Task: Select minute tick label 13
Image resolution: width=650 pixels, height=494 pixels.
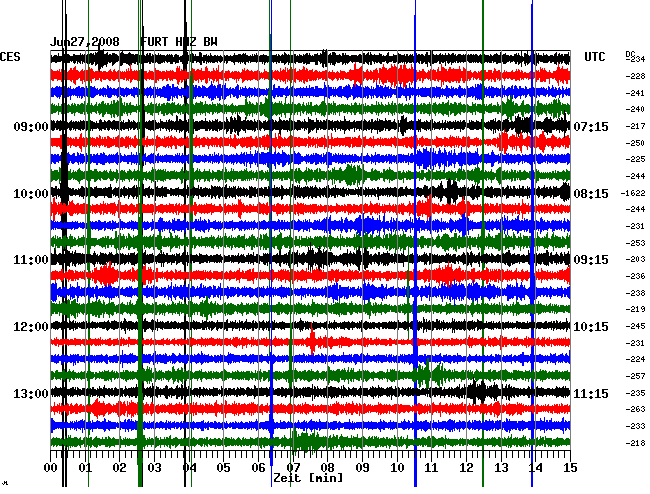Action: pos(501,468)
